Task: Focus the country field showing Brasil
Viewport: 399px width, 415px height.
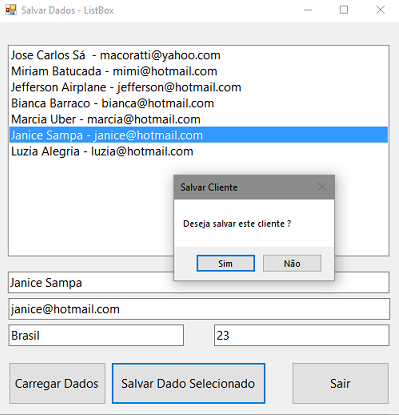Action: [x=96, y=335]
